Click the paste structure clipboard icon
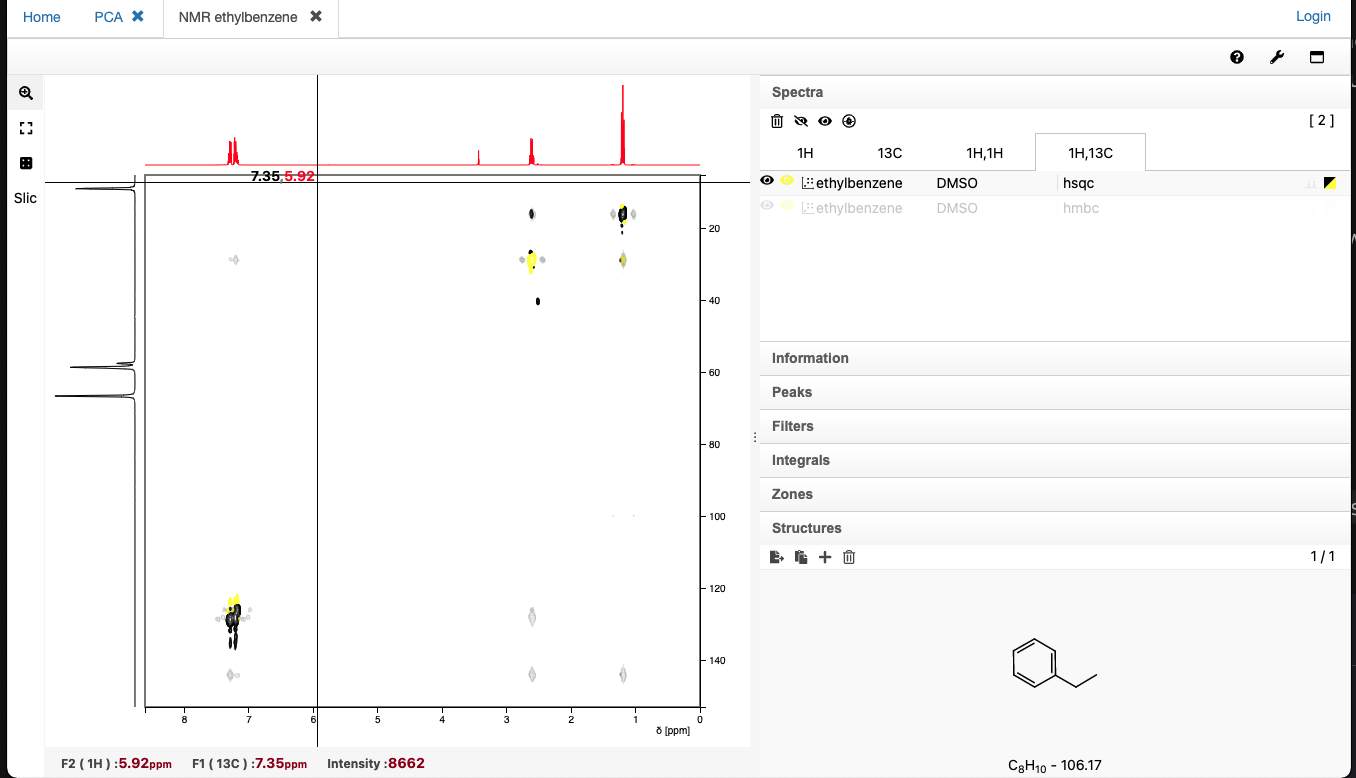This screenshot has width=1356, height=778. (x=801, y=557)
